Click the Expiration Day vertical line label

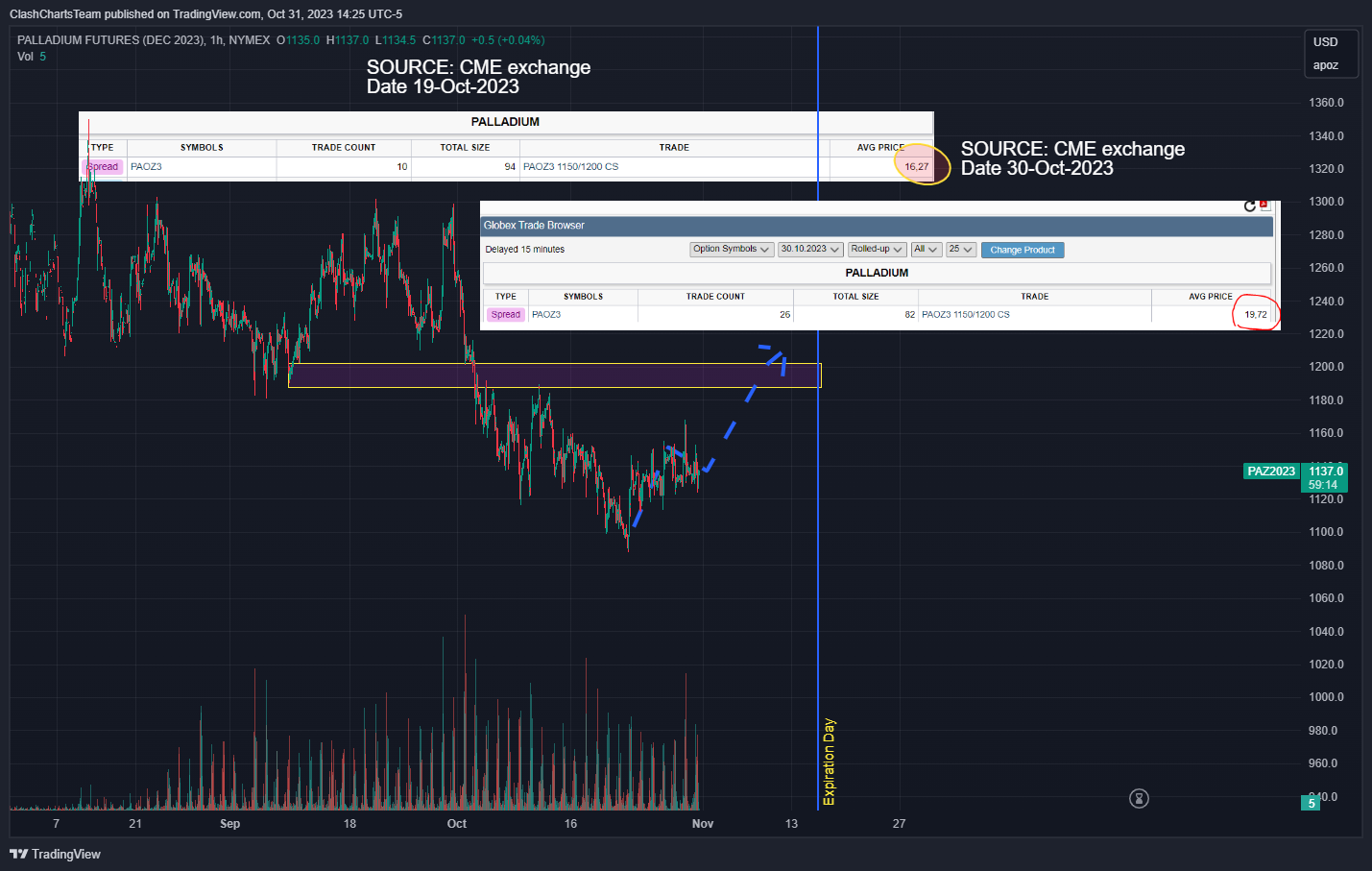pos(830,762)
